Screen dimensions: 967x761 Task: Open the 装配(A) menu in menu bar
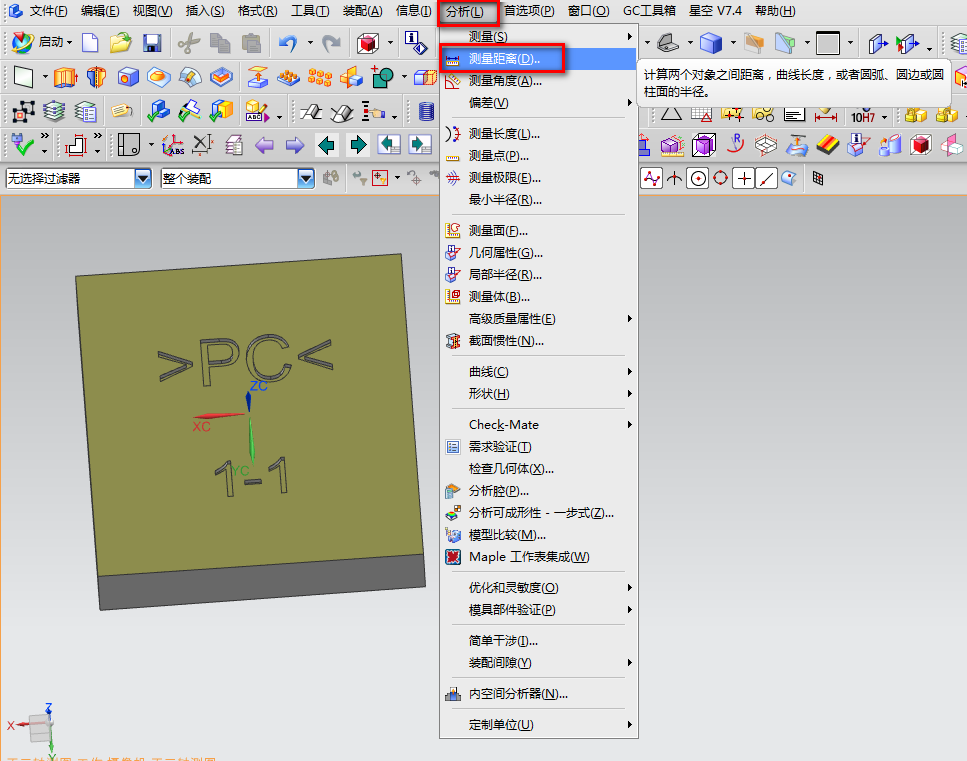[x=362, y=11]
